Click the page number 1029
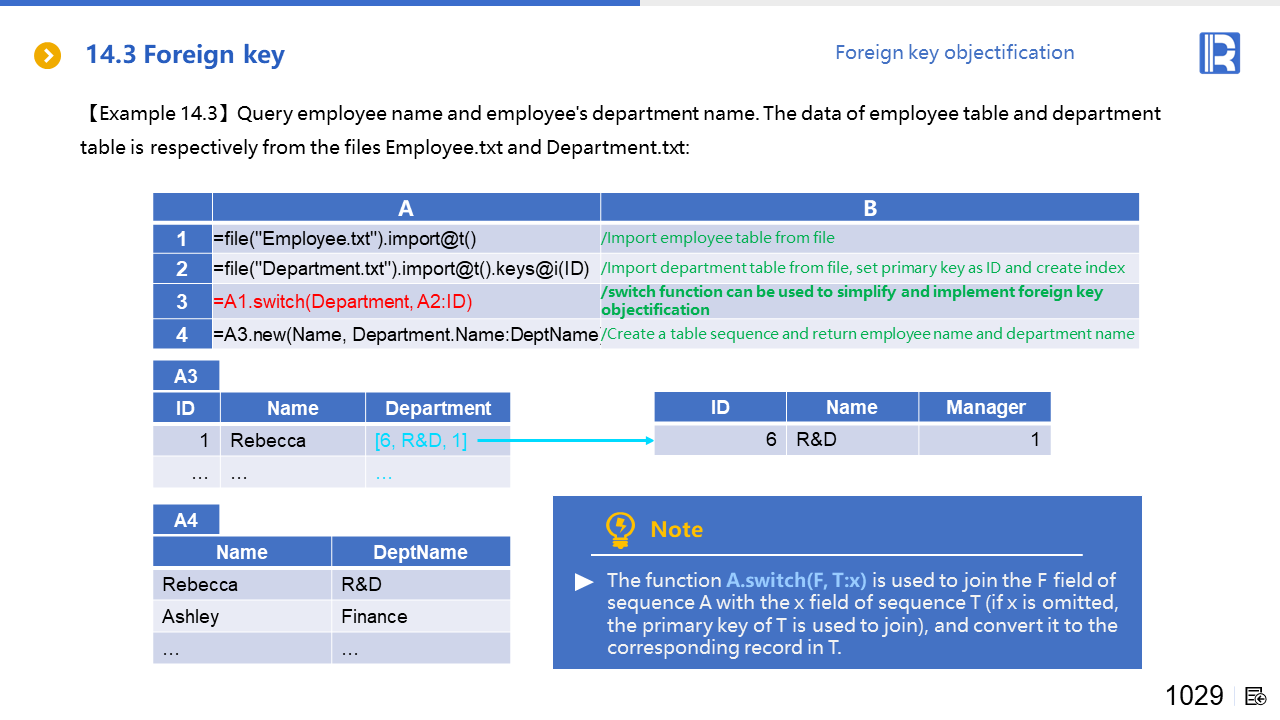 [1194, 696]
